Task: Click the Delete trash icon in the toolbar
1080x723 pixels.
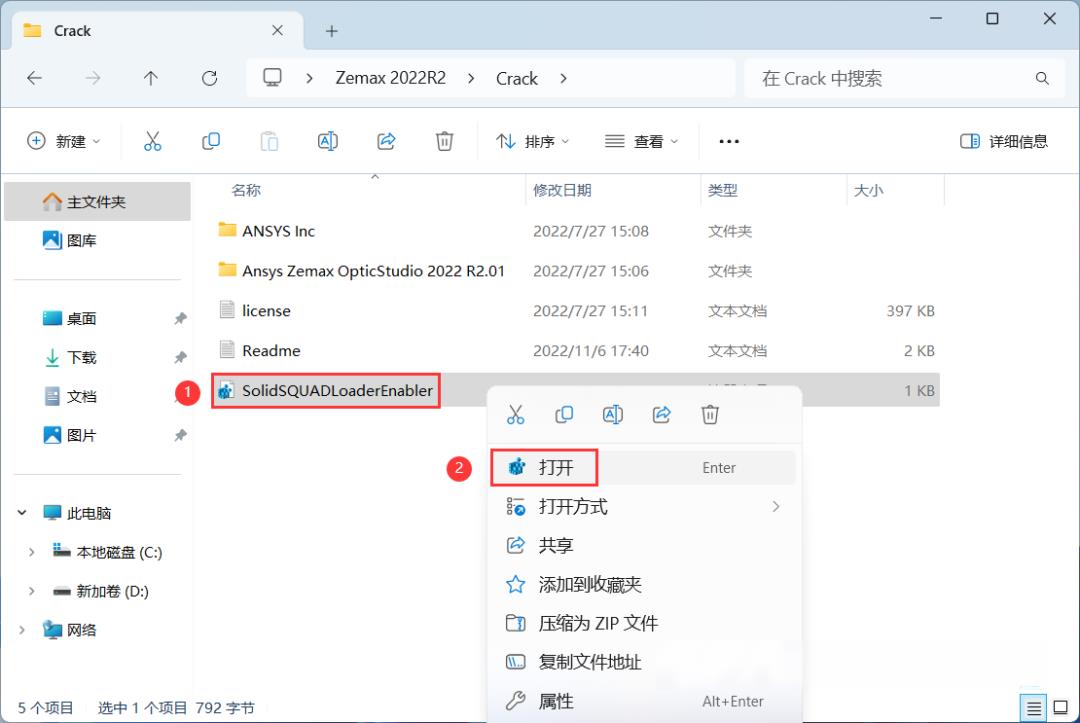Action: tap(444, 141)
